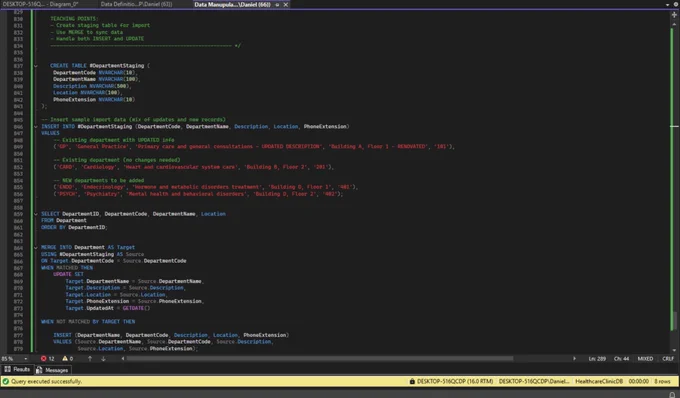
Task: Click the HealthcareClinicDB database name
Action: (599, 382)
